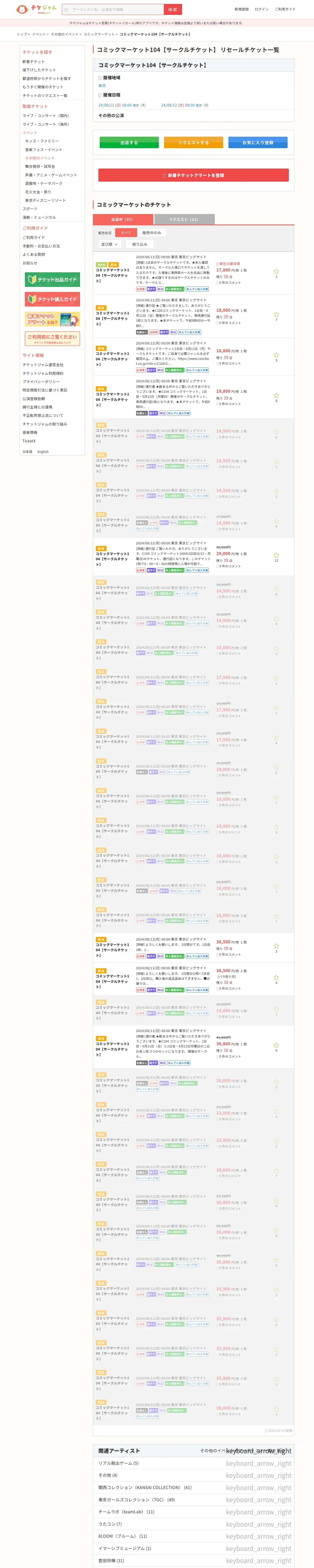Open the 新着チケットアラートとは banner
This screenshot has width=314, height=1568.
point(52,319)
